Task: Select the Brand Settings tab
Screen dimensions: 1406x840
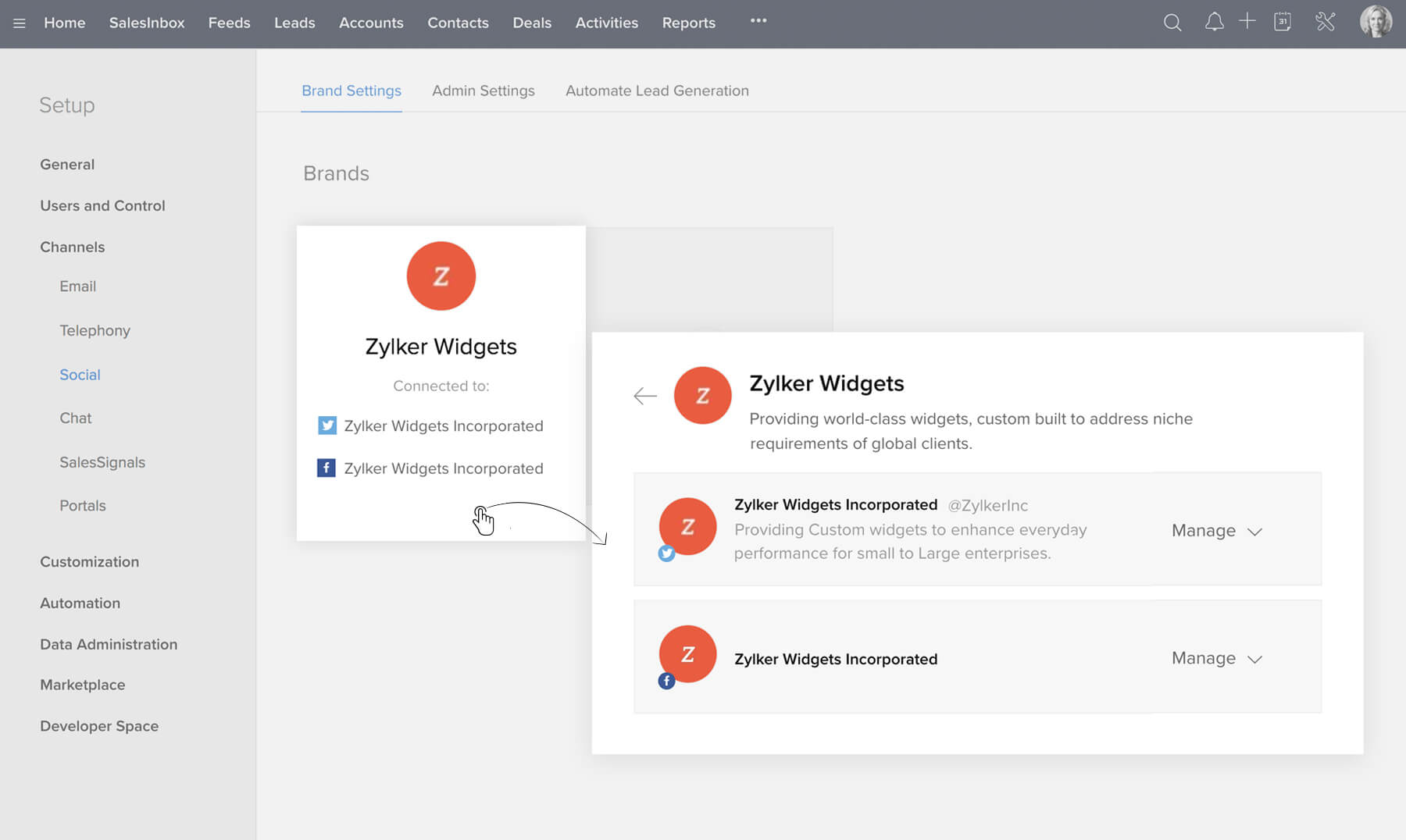Action: point(351,91)
